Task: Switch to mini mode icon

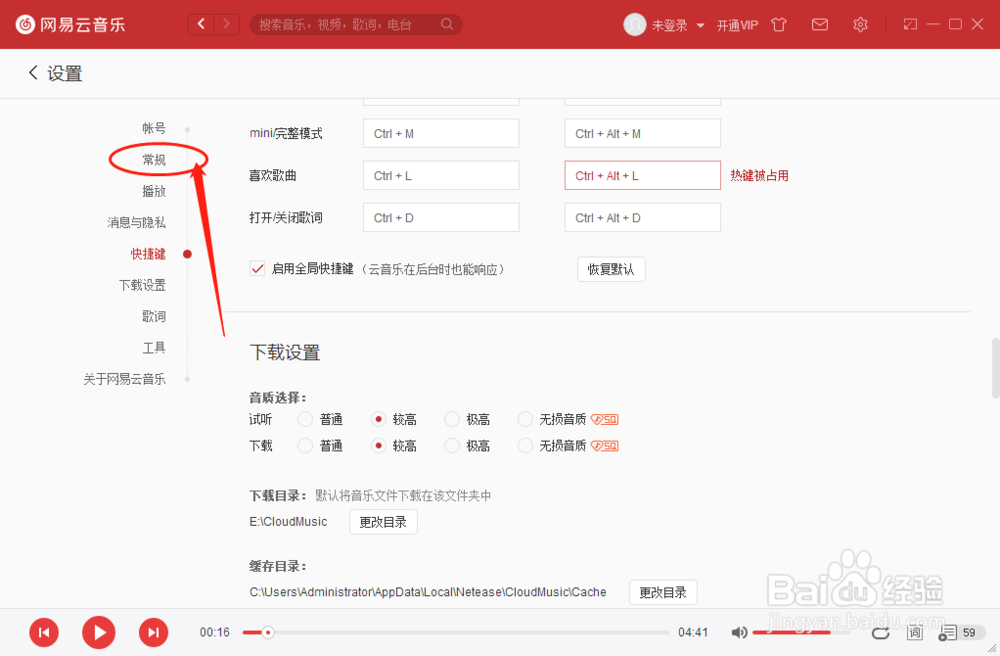Action: click(x=910, y=24)
